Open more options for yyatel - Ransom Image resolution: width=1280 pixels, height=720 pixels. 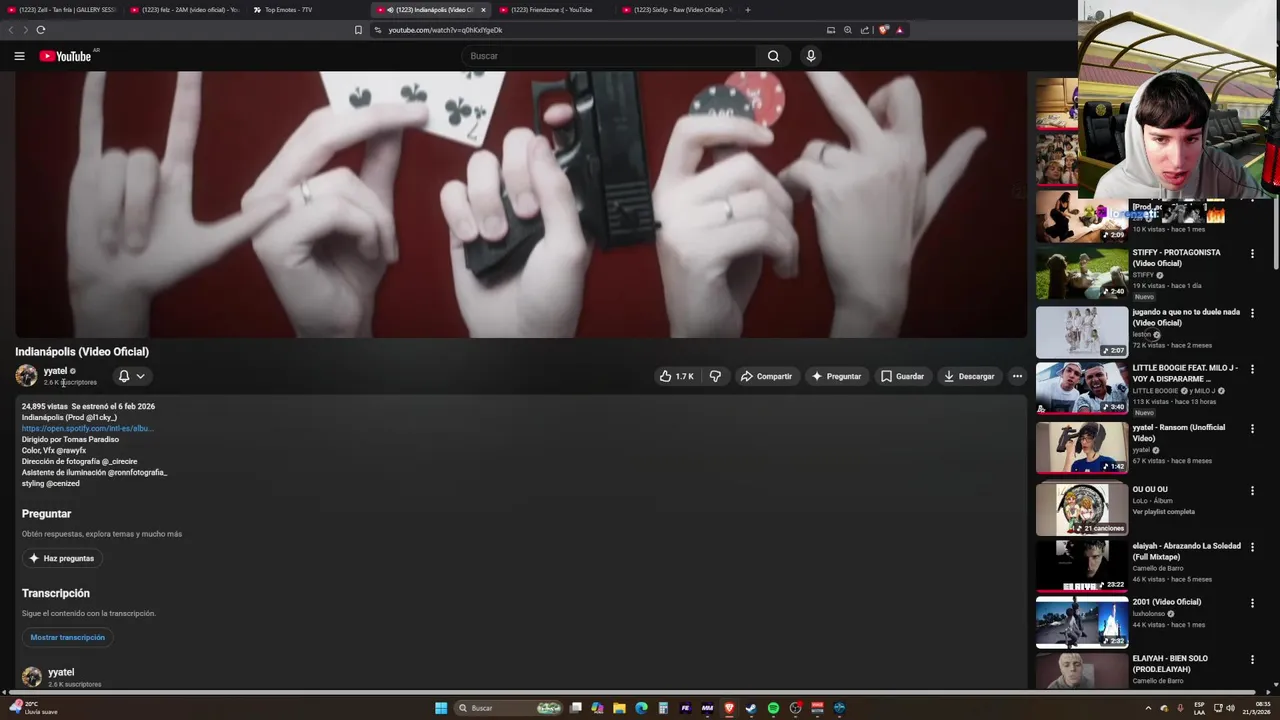[x=1252, y=429]
